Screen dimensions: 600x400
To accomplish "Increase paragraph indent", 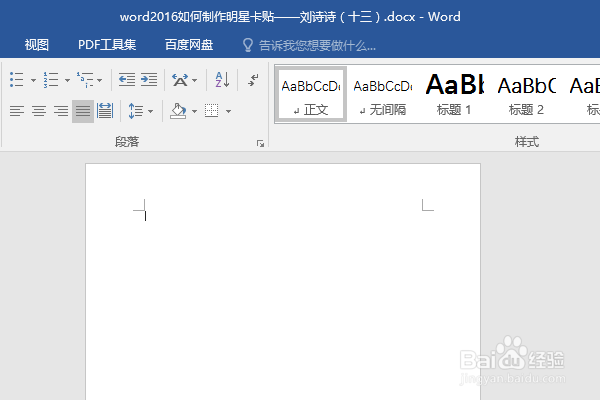I will 149,80.
